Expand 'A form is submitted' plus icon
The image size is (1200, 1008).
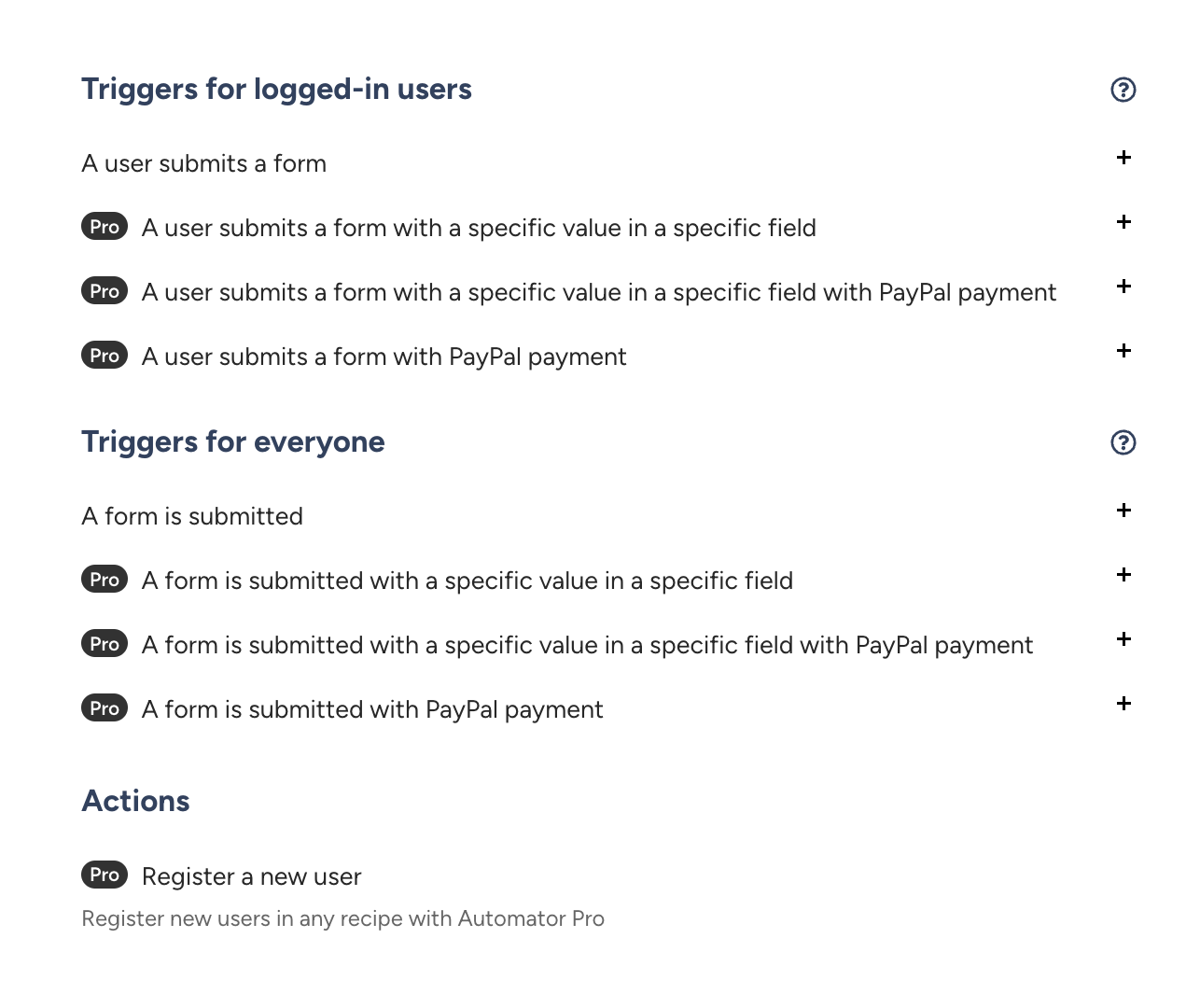pos(1123,511)
